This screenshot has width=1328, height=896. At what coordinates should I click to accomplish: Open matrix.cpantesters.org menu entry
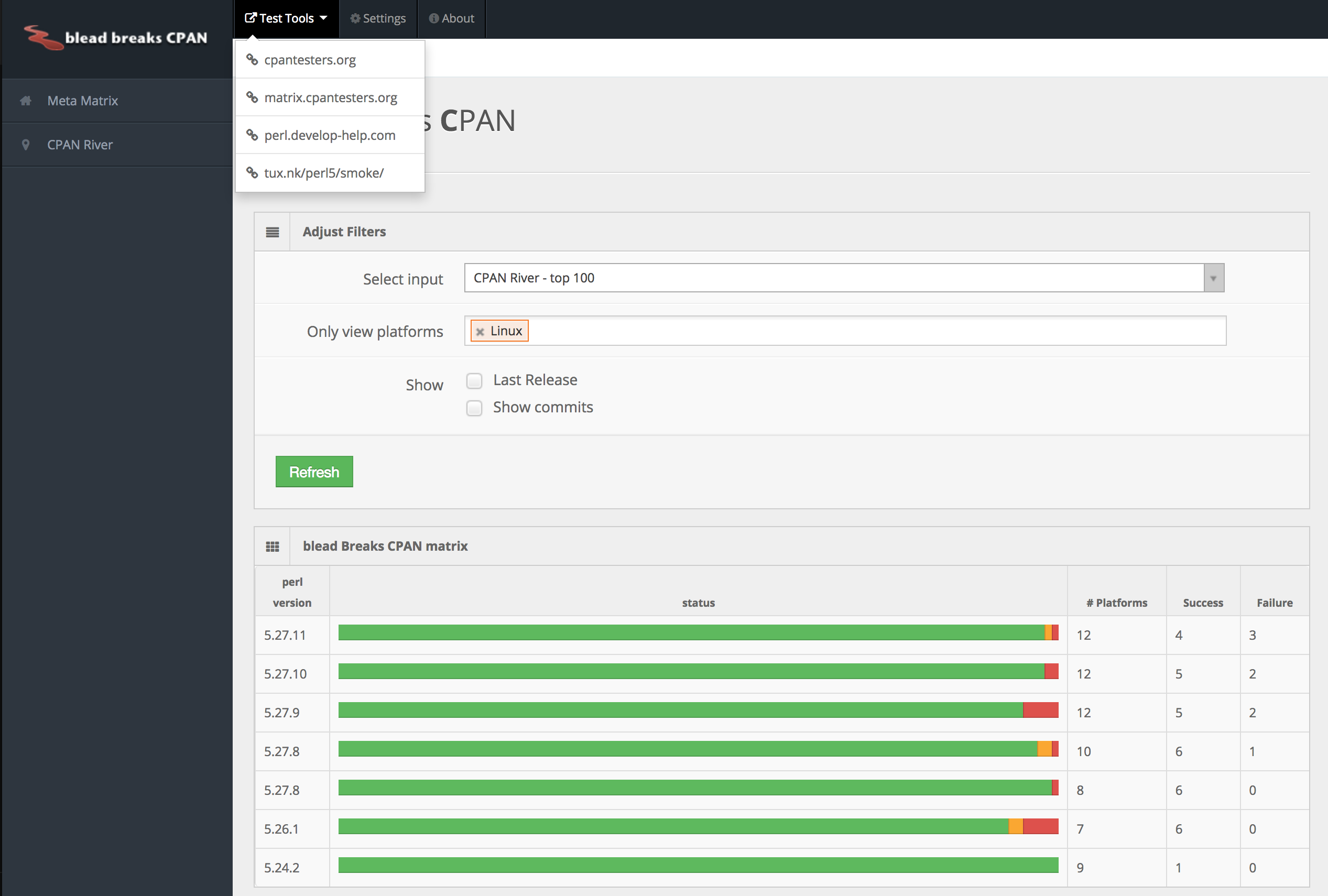[330, 97]
